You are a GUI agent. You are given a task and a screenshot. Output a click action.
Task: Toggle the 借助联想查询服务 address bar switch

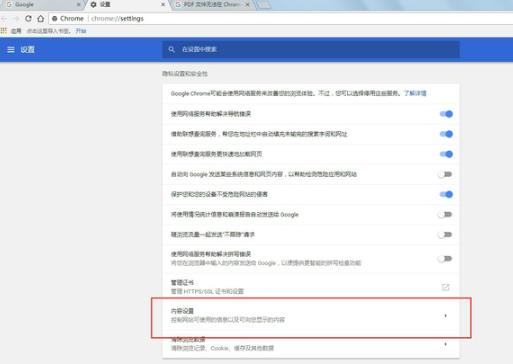tap(446, 134)
